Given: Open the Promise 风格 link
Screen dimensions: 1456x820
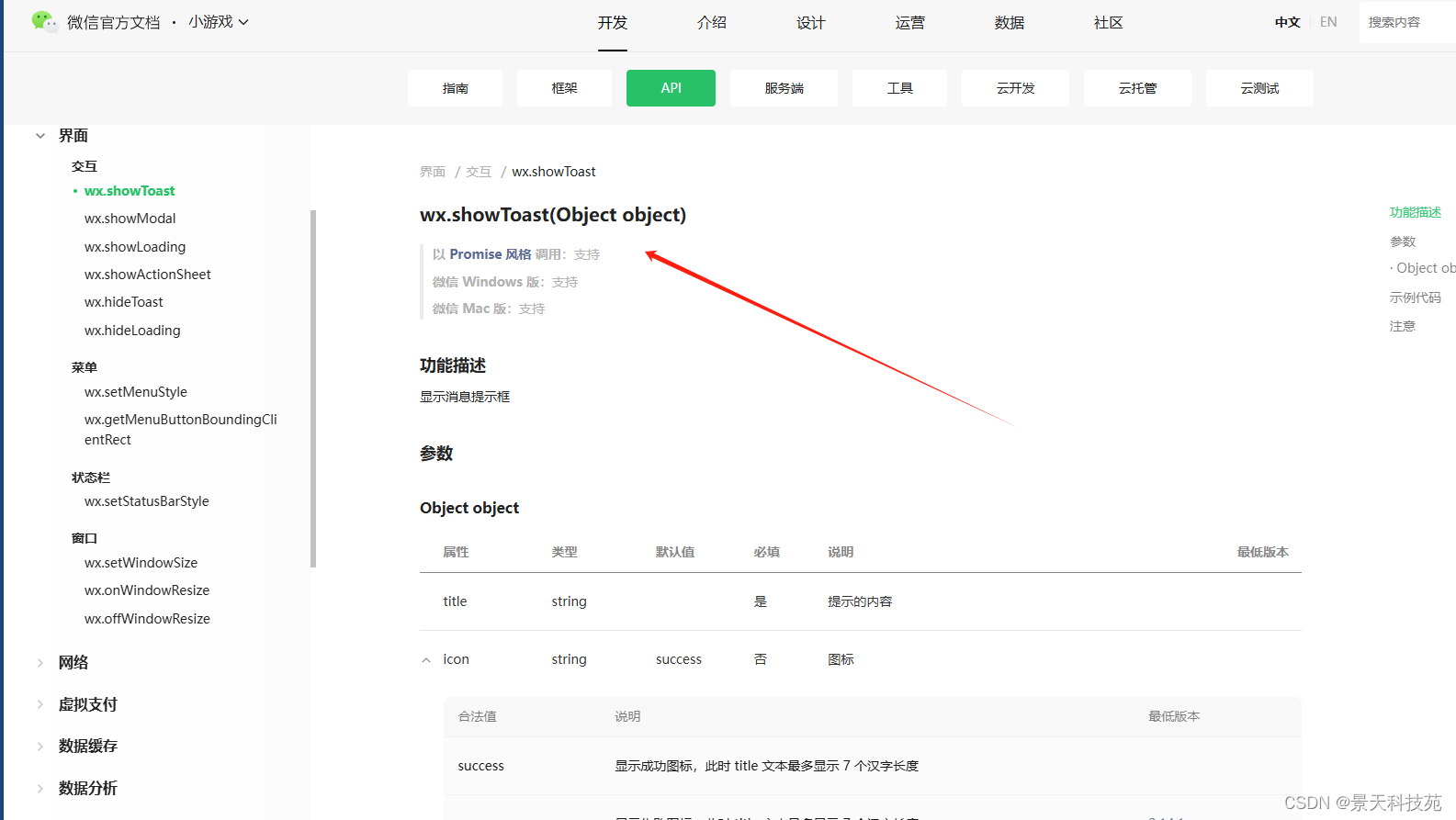Looking at the screenshot, I should 490,254.
